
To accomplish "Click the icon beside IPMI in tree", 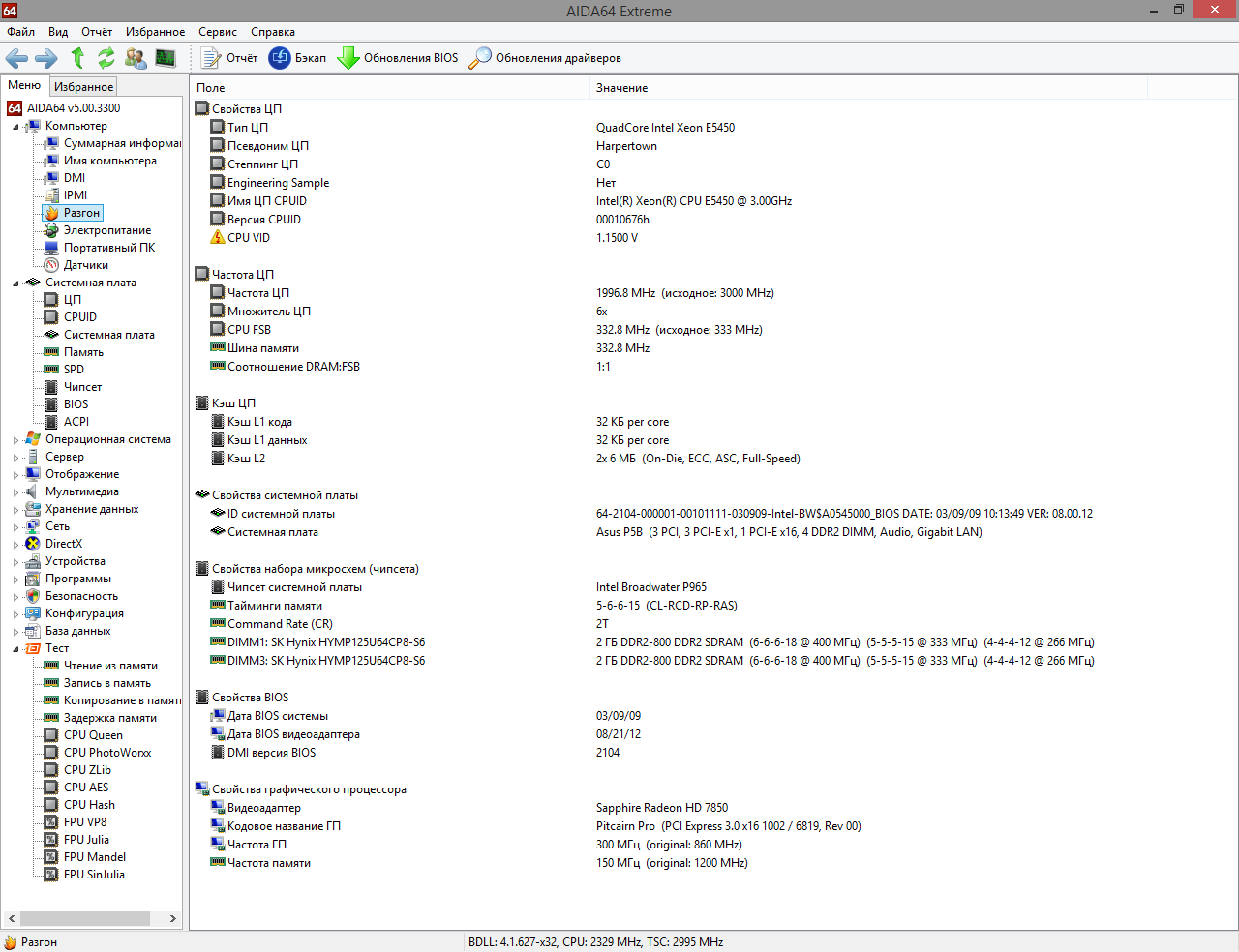I will click(52, 195).
